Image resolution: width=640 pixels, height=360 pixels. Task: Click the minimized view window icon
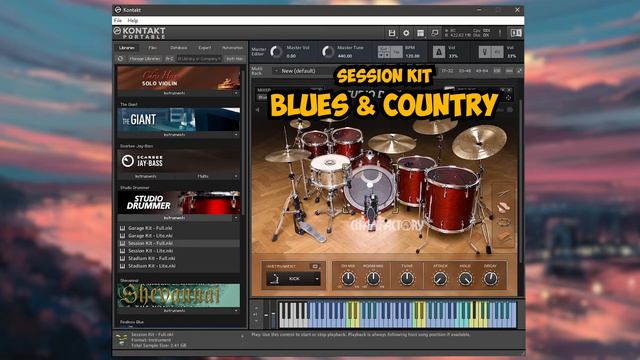pos(435,33)
